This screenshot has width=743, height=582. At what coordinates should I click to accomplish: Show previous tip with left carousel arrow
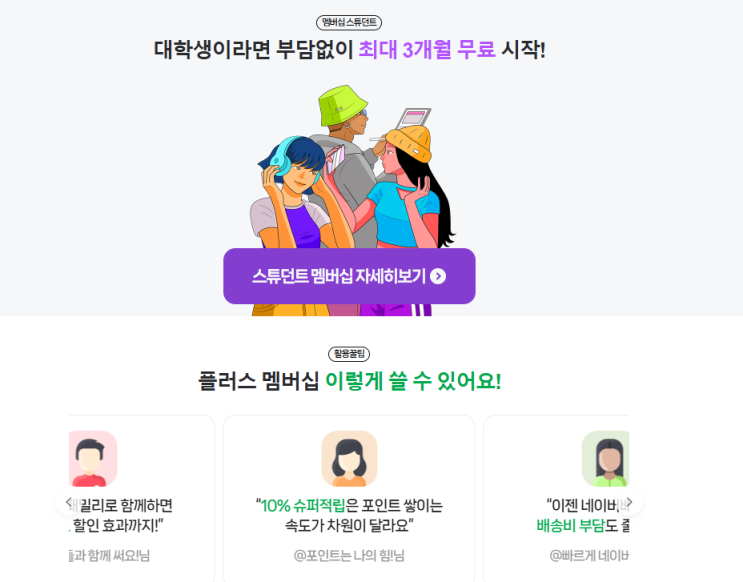(x=69, y=501)
